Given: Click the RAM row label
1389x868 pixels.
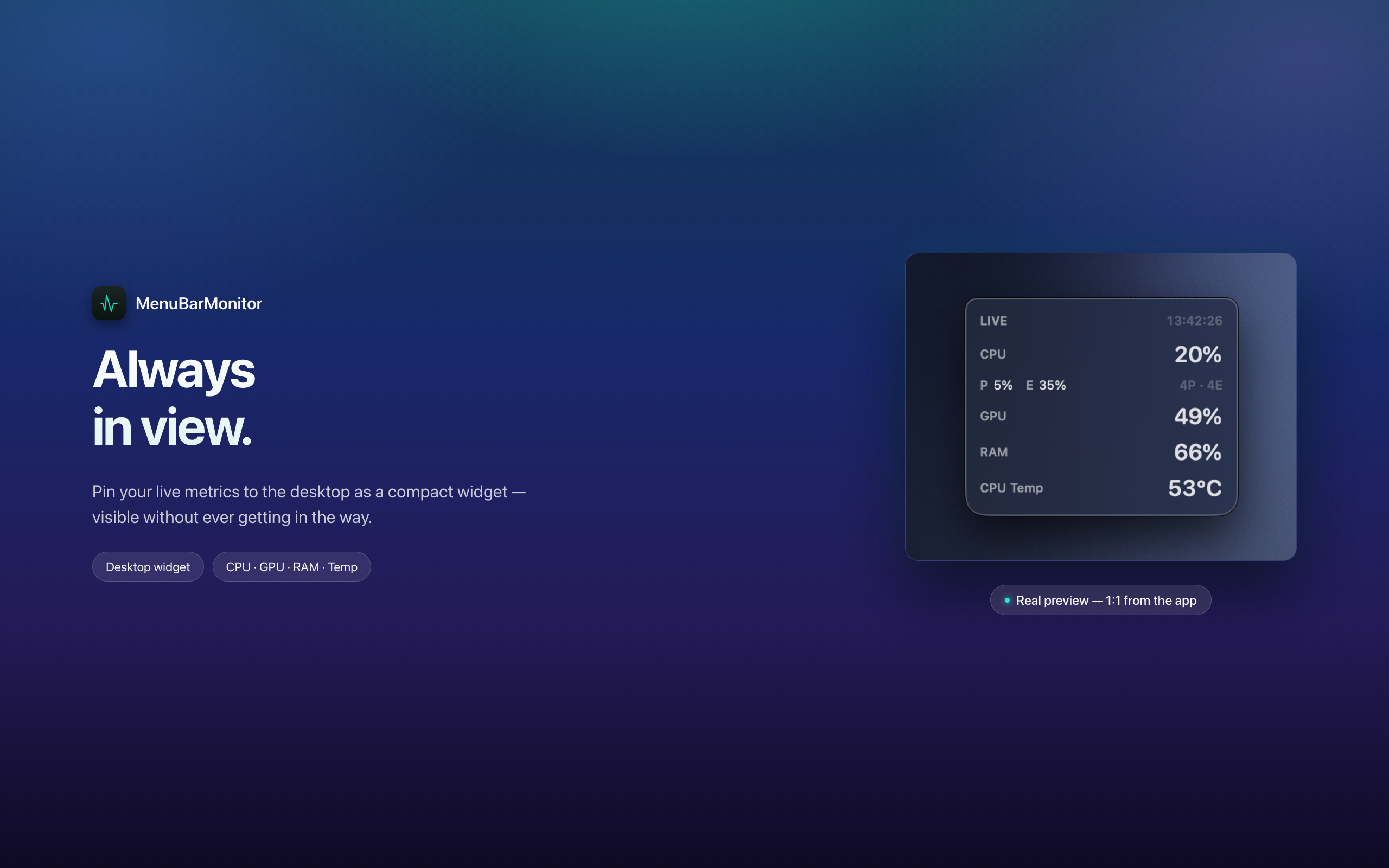Looking at the screenshot, I should click(x=993, y=452).
